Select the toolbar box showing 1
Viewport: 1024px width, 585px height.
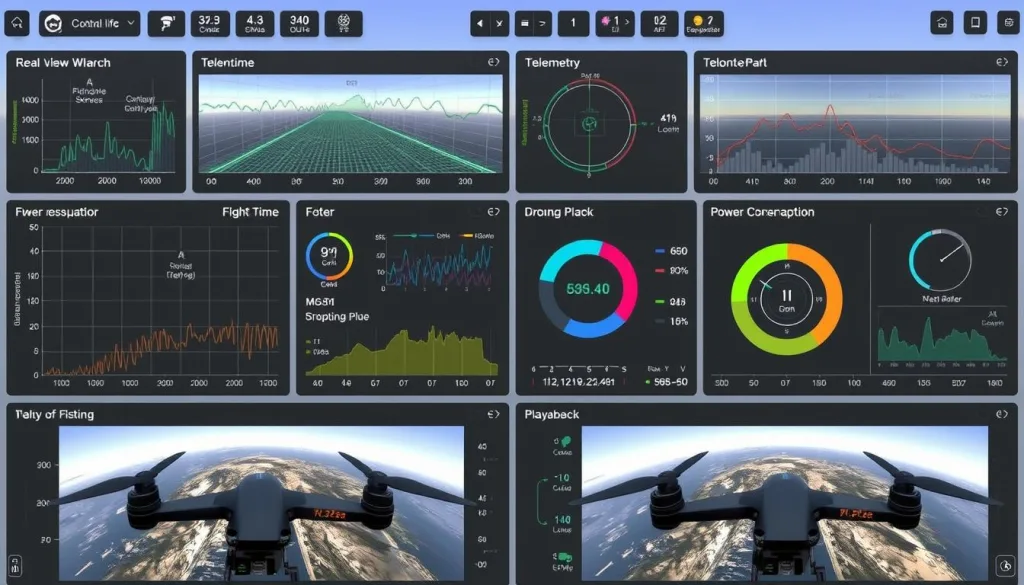(x=573, y=24)
